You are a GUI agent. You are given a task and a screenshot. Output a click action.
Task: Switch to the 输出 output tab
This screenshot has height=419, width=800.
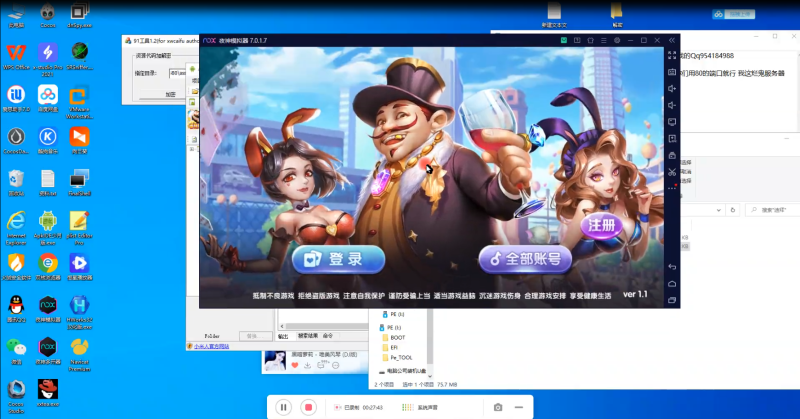283,336
